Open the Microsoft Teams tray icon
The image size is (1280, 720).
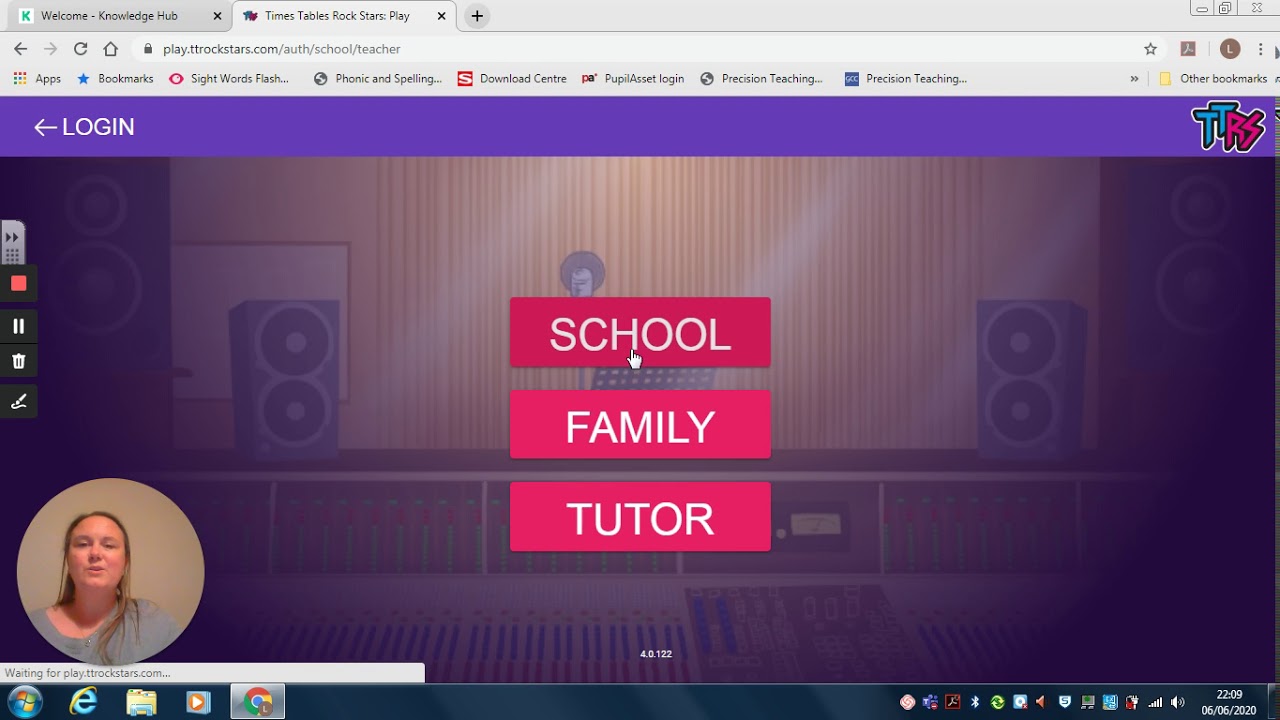930,702
